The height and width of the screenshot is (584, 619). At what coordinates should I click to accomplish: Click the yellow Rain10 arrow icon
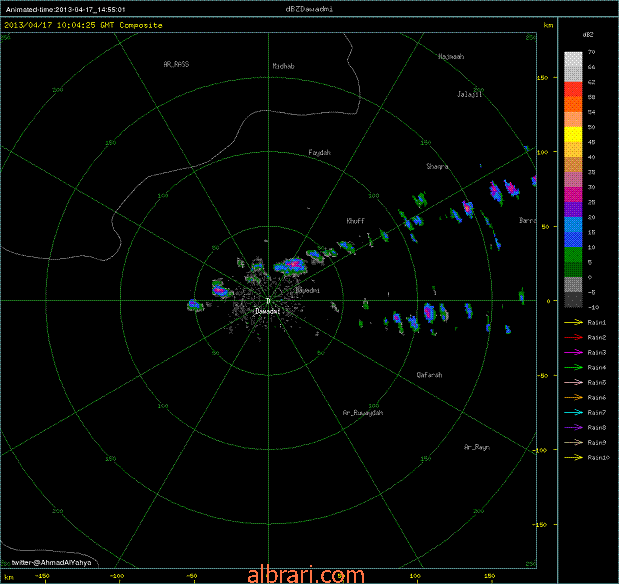(x=574, y=457)
